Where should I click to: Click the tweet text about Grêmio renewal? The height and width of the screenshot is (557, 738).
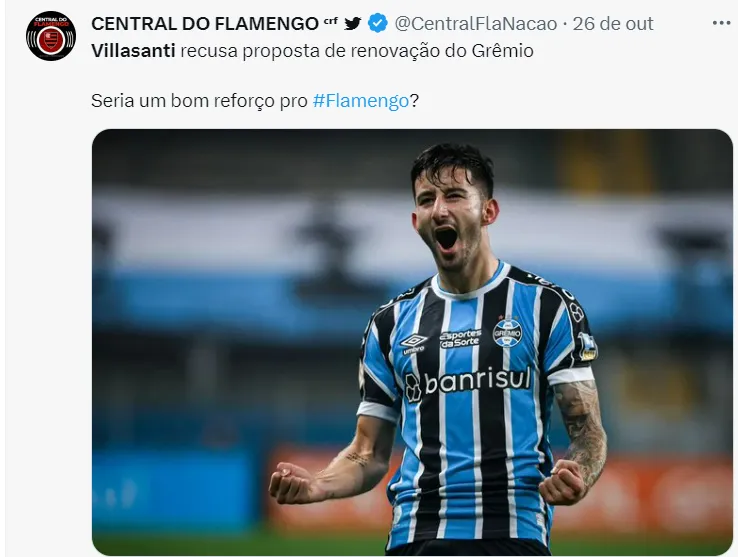[313, 50]
